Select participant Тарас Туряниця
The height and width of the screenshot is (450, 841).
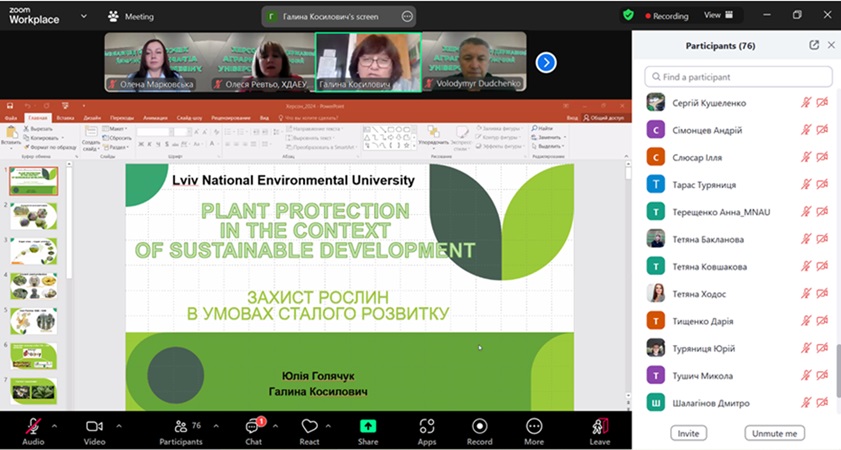coord(738,185)
